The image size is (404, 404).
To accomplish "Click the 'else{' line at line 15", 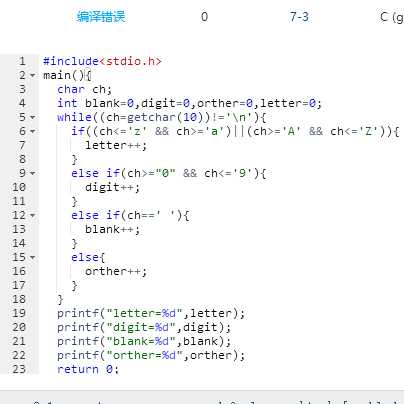I will tap(88, 257).
